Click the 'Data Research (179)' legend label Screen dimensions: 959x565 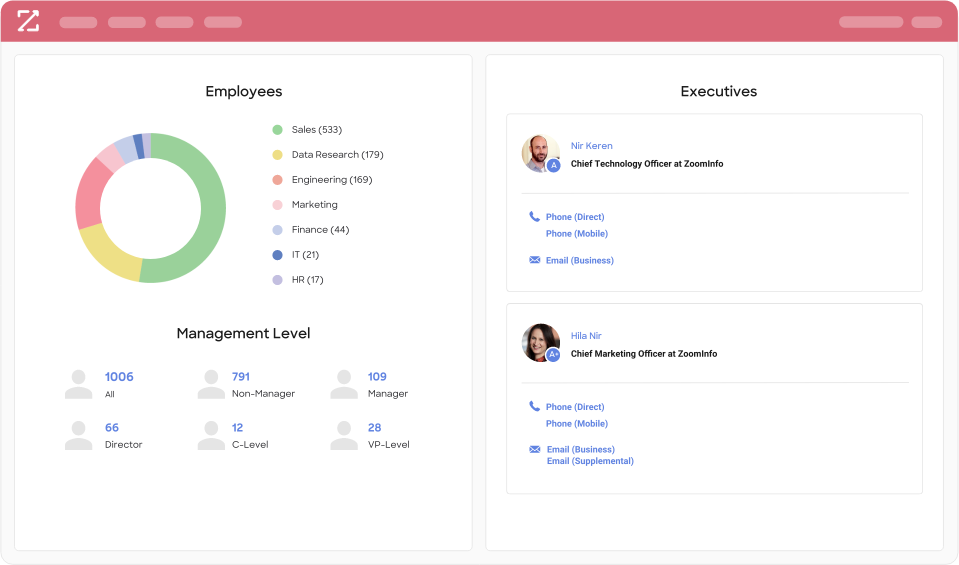338,155
